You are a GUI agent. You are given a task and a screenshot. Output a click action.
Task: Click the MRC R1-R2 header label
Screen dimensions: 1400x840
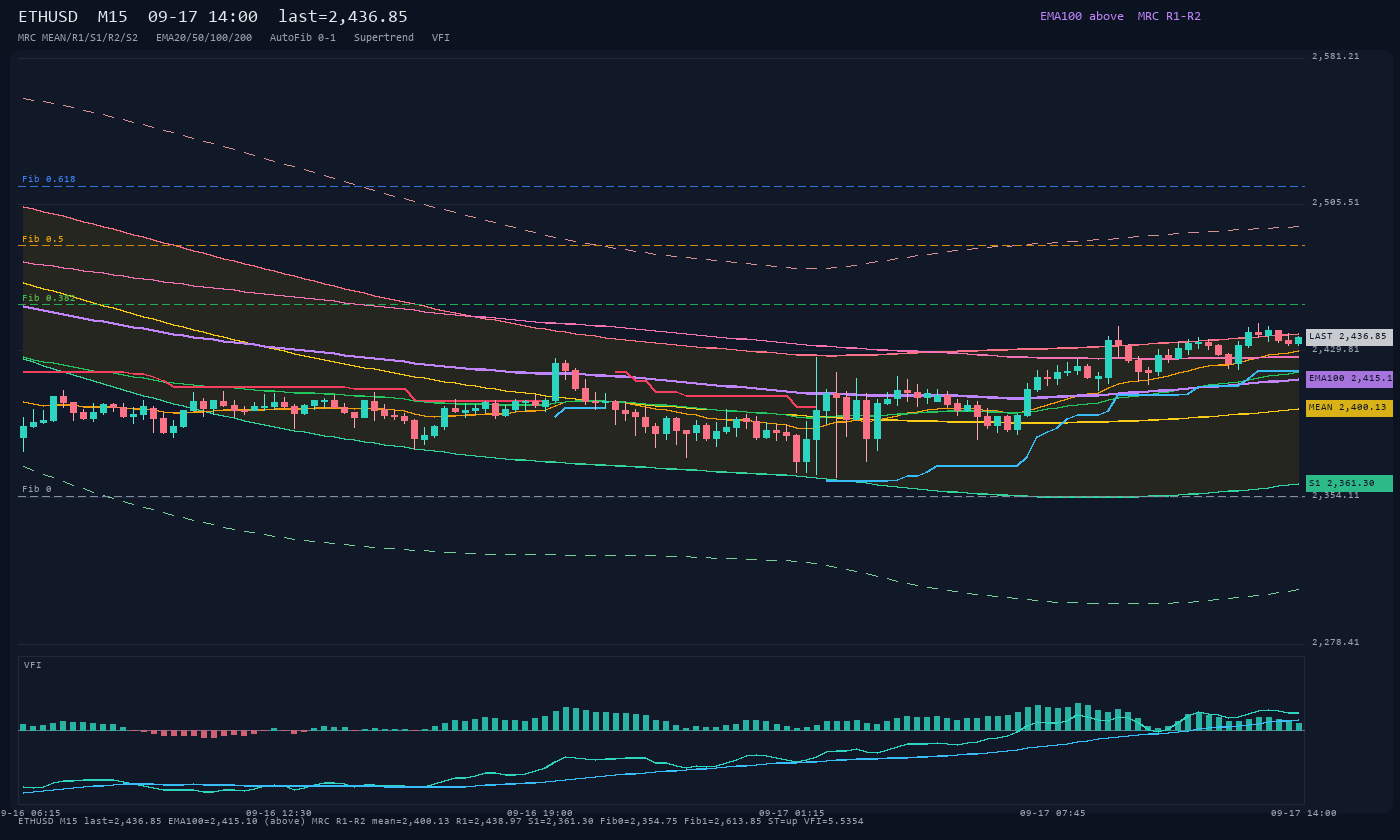point(1169,16)
